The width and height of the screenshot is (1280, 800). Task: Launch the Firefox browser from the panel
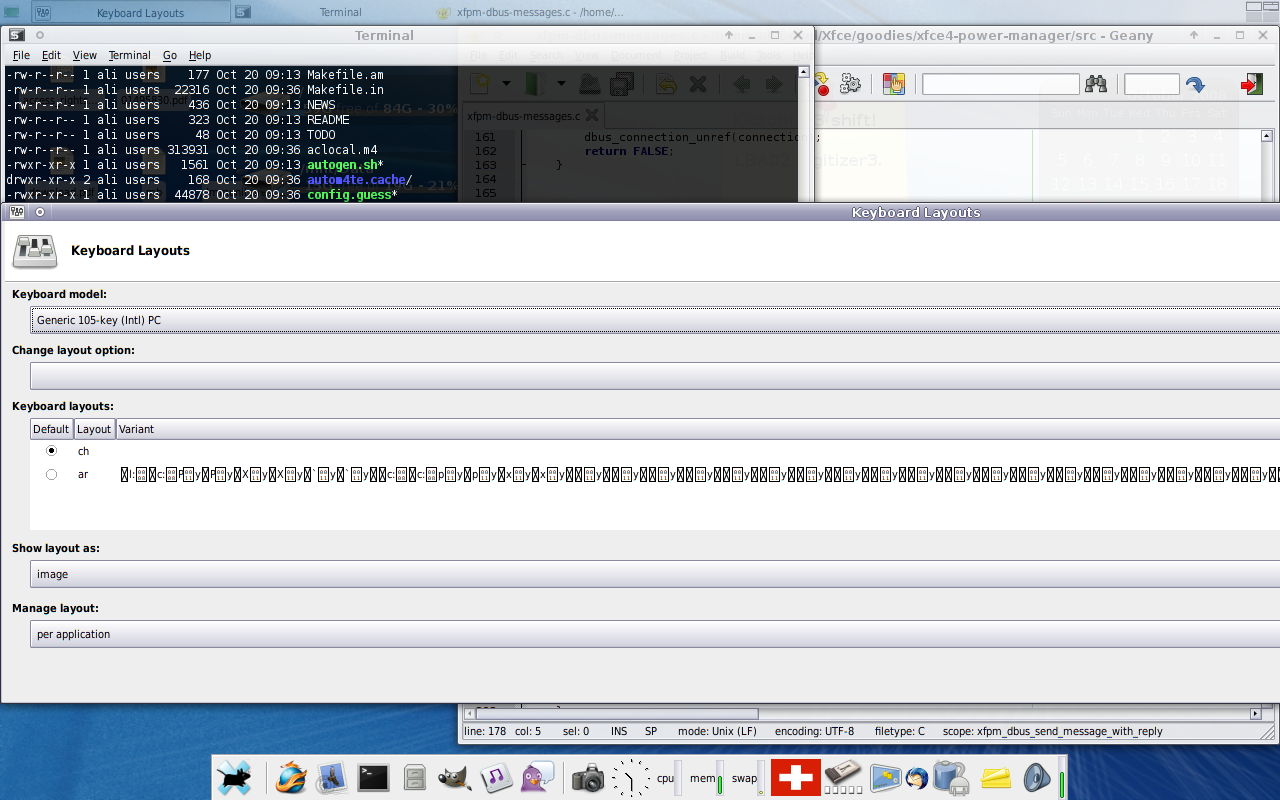(291, 777)
